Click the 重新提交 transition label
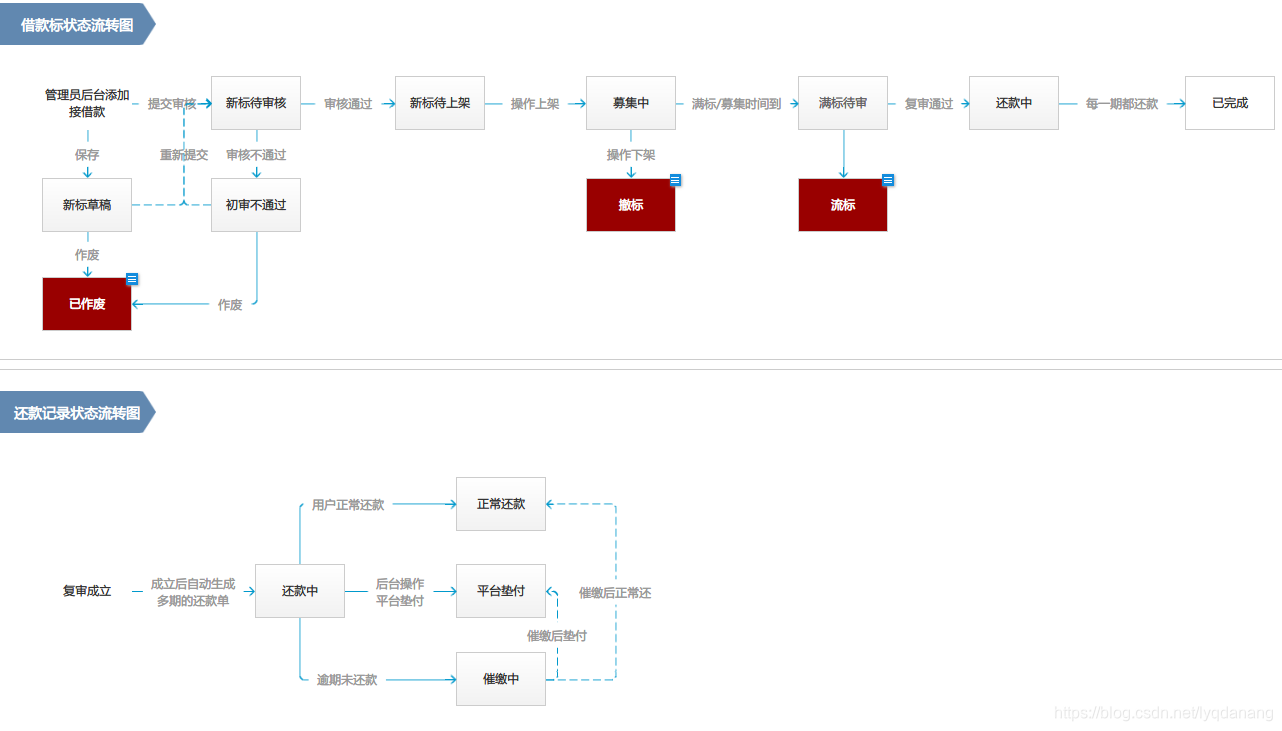The image size is (1282, 731). (184, 155)
